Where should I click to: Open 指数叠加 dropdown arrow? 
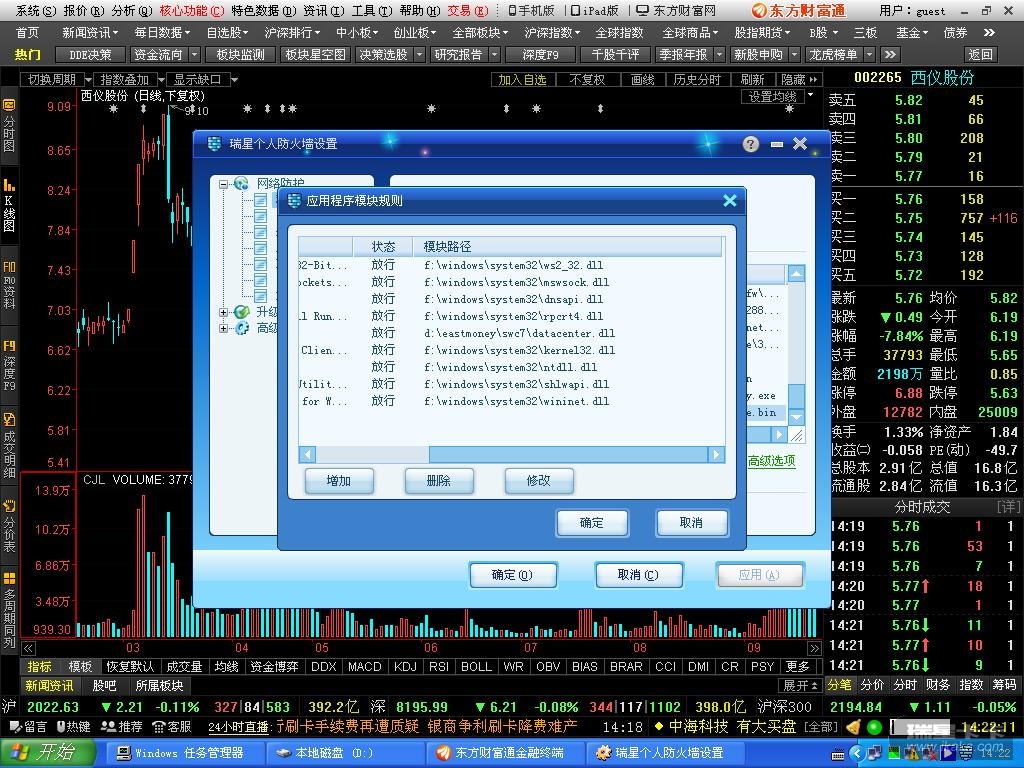click(162, 80)
